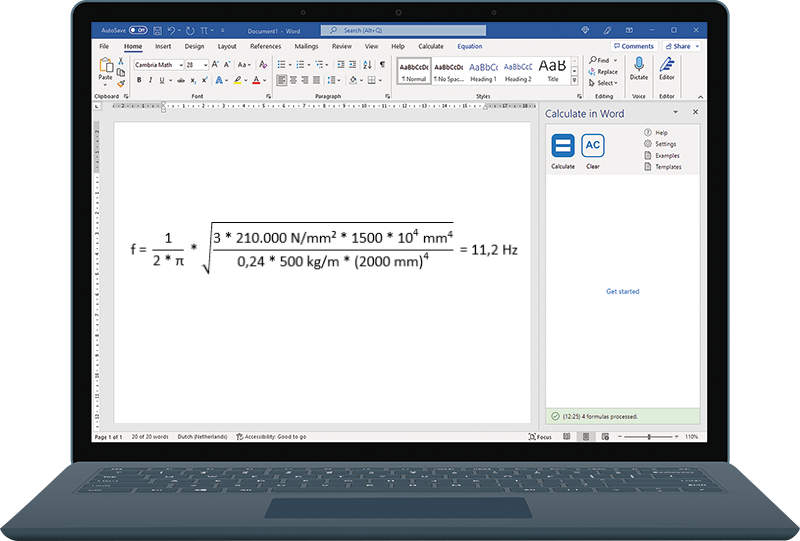Switch to Focus mode in status bar
The width and height of the screenshot is (800, 541).
(540, 437)
